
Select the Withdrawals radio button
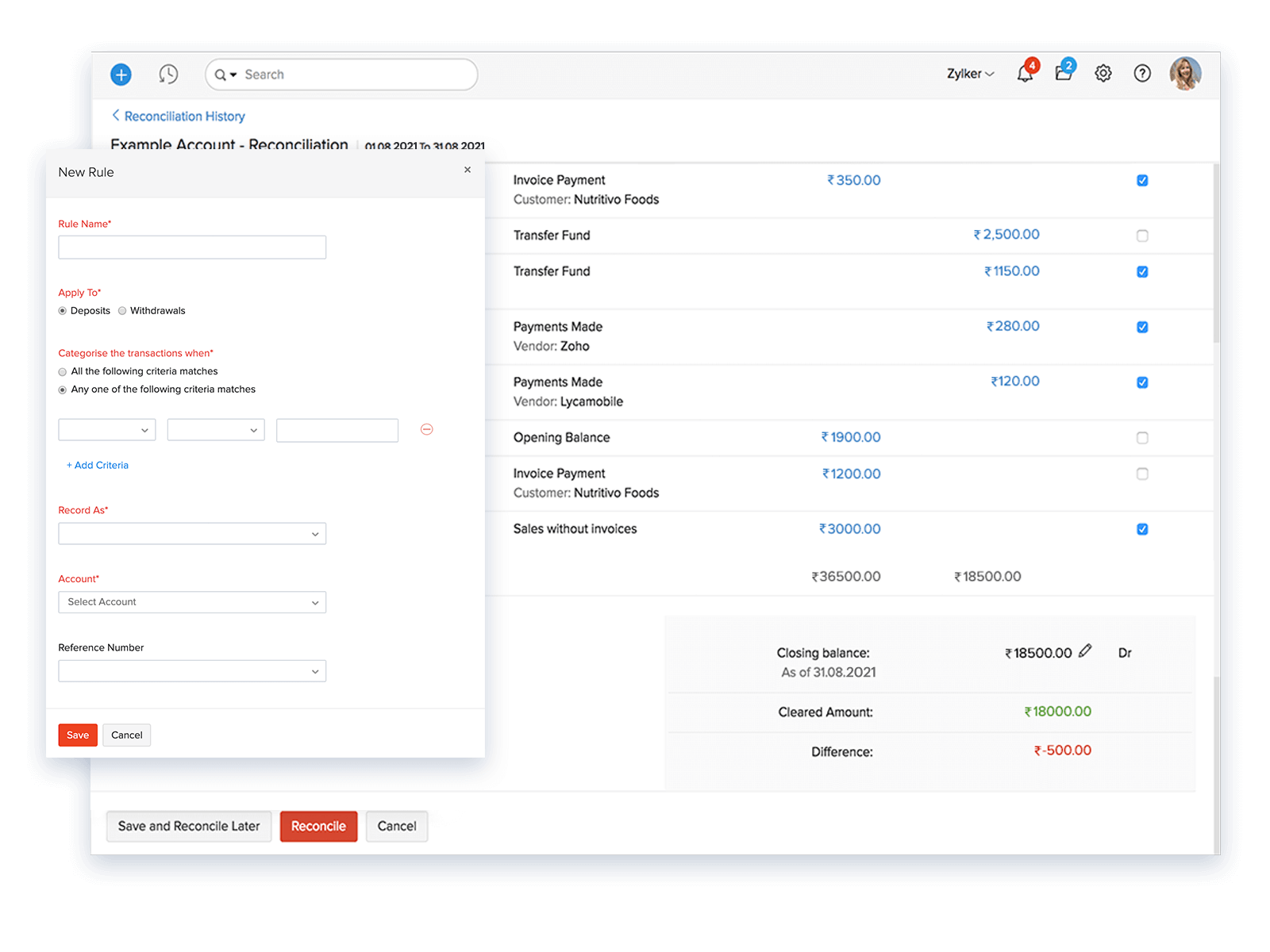(122, 311)
